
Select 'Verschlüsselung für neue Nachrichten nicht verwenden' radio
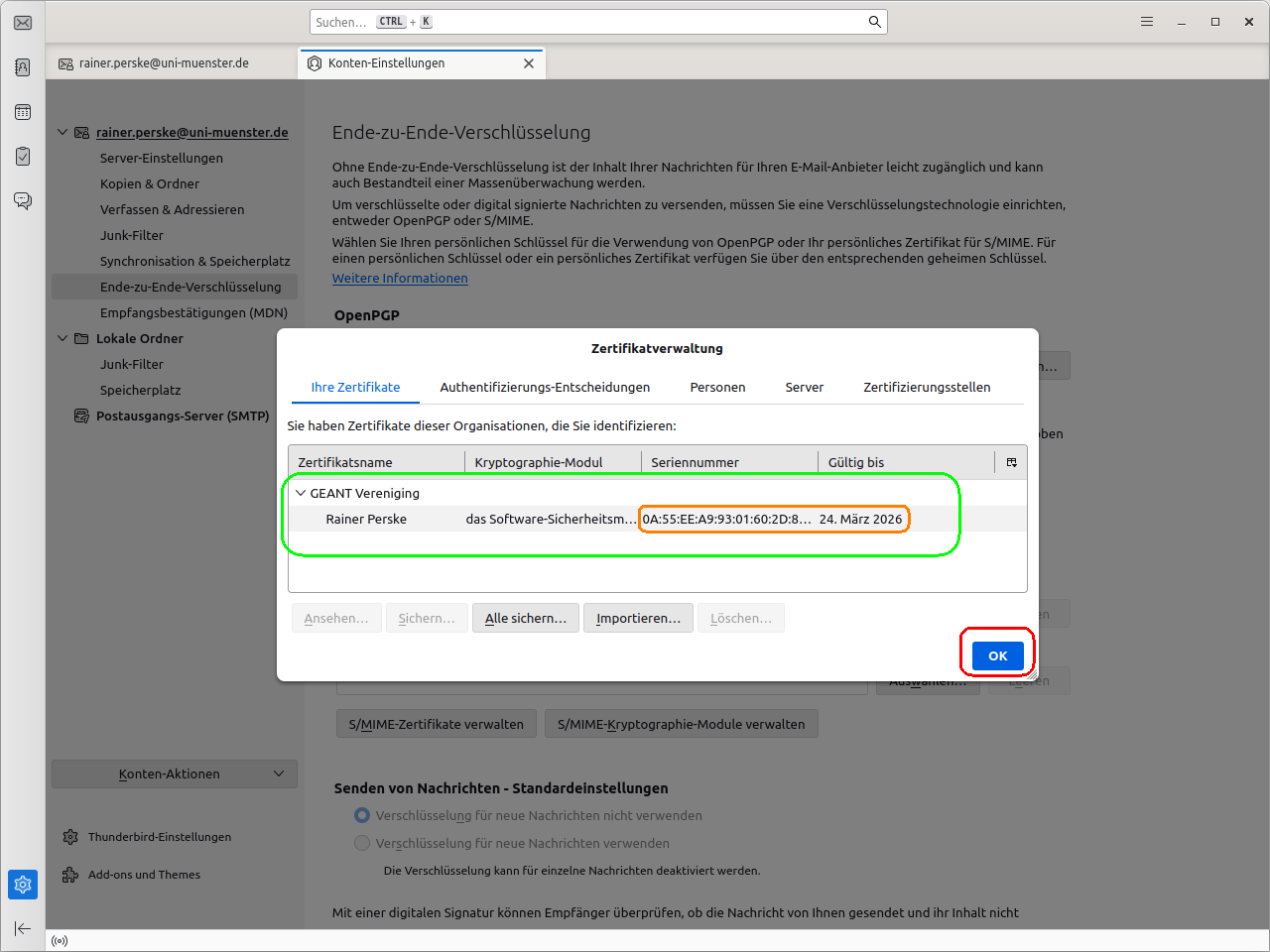362,815
